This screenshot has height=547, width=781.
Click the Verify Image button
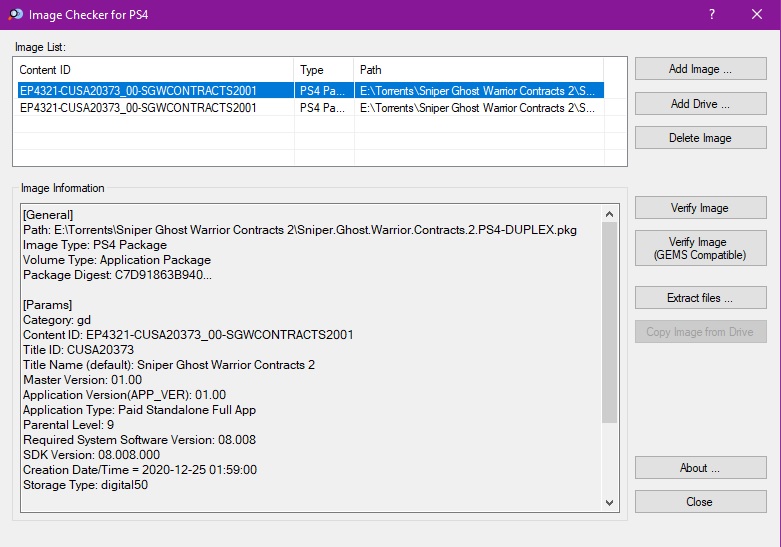[700, 207]
